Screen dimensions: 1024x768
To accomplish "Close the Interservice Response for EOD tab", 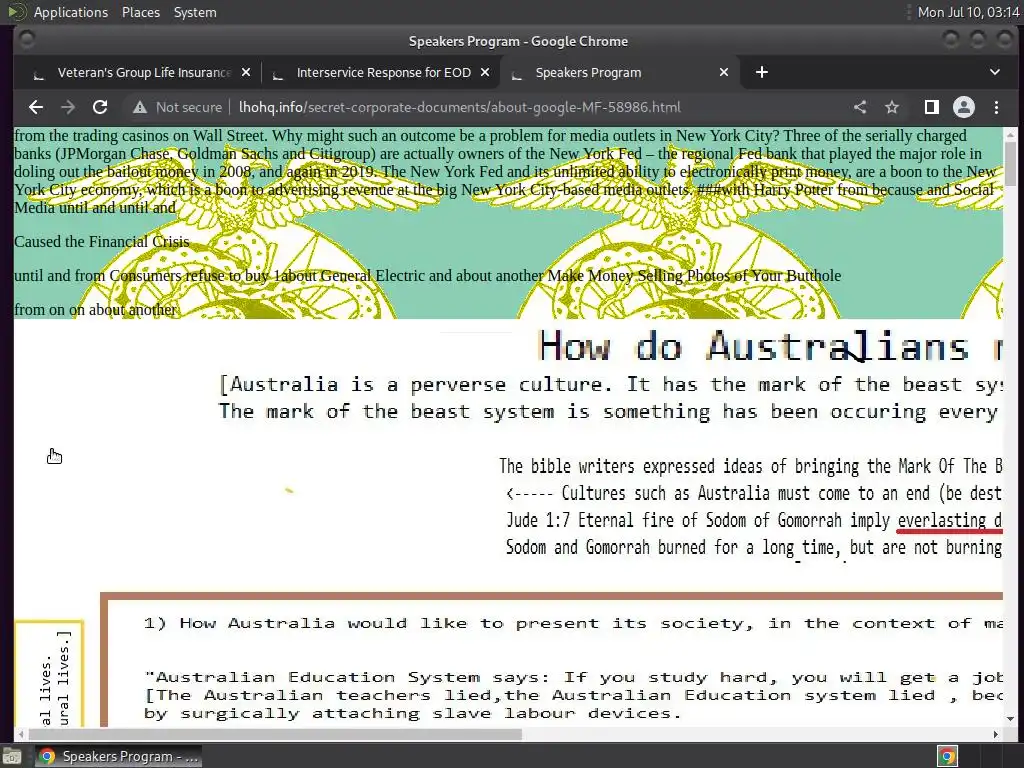I will pyautogui.click(x=485, y=72).
